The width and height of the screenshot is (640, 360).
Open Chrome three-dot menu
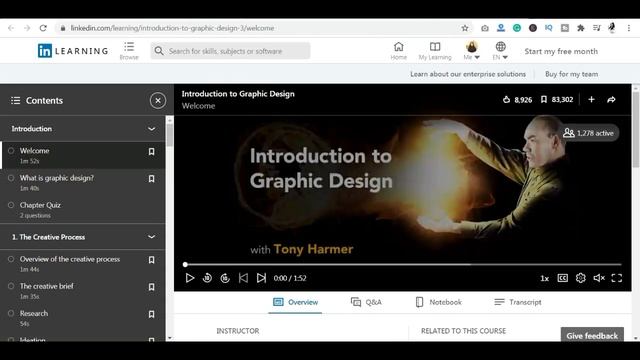point(629,28)
